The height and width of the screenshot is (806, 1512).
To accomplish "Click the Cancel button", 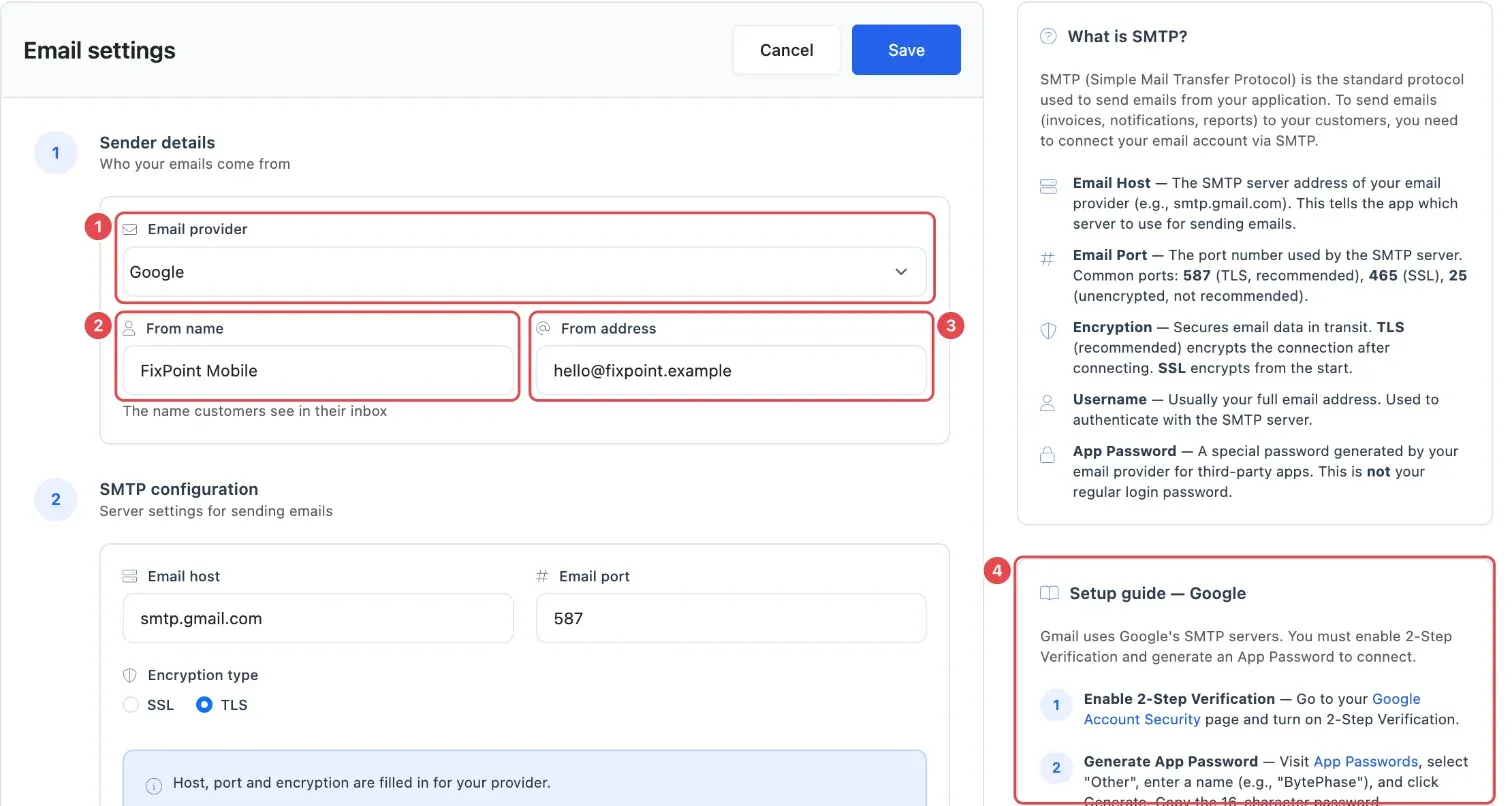I will click(x=787, y=50).
